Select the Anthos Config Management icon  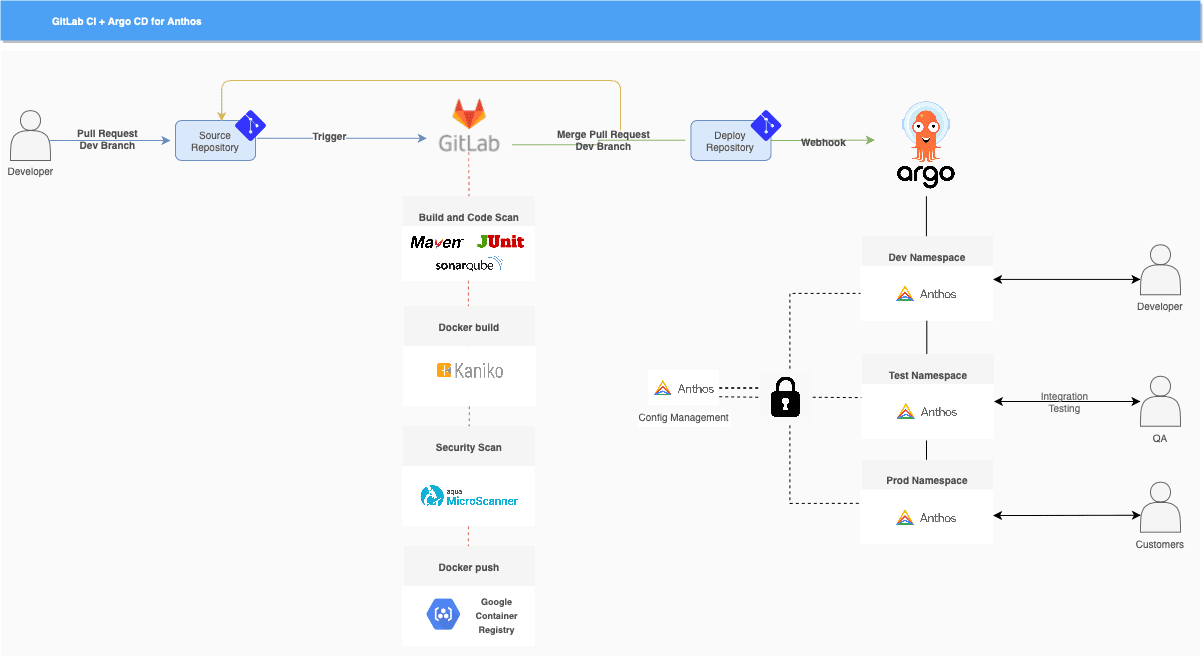[663, 386]
